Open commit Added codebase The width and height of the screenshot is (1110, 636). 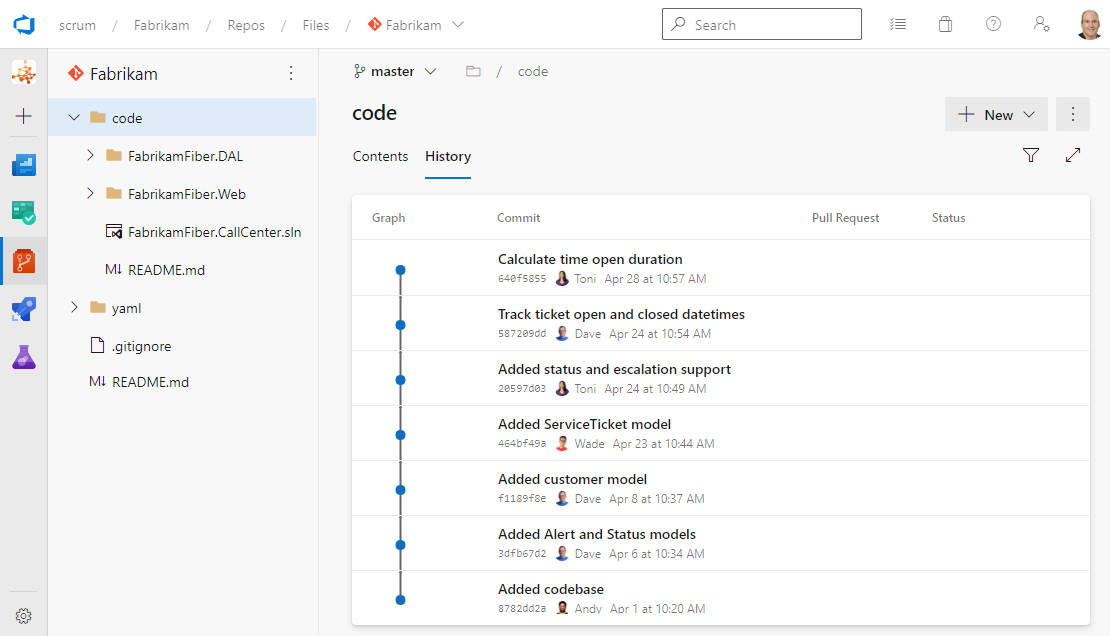point(551,589)
